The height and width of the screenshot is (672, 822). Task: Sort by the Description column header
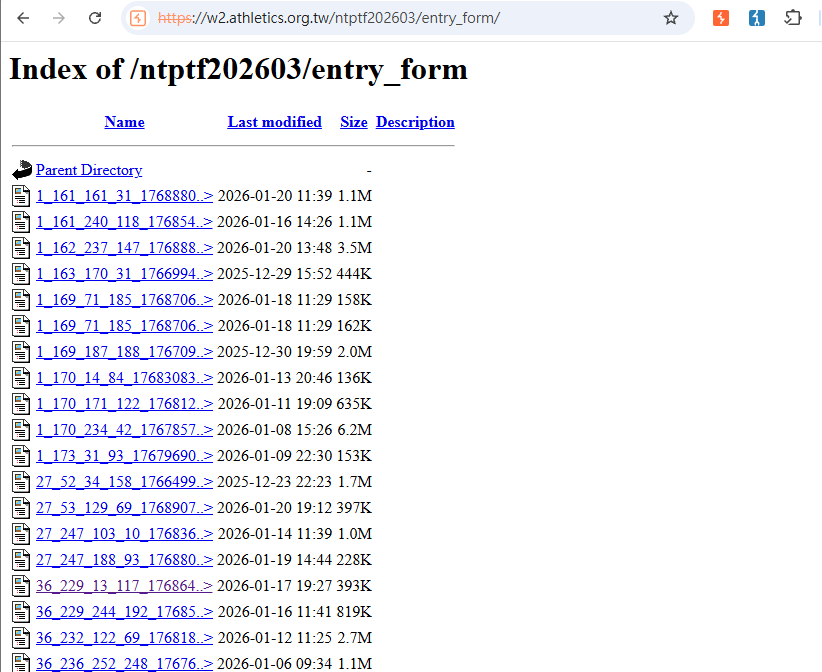click(x=415, y=122)
